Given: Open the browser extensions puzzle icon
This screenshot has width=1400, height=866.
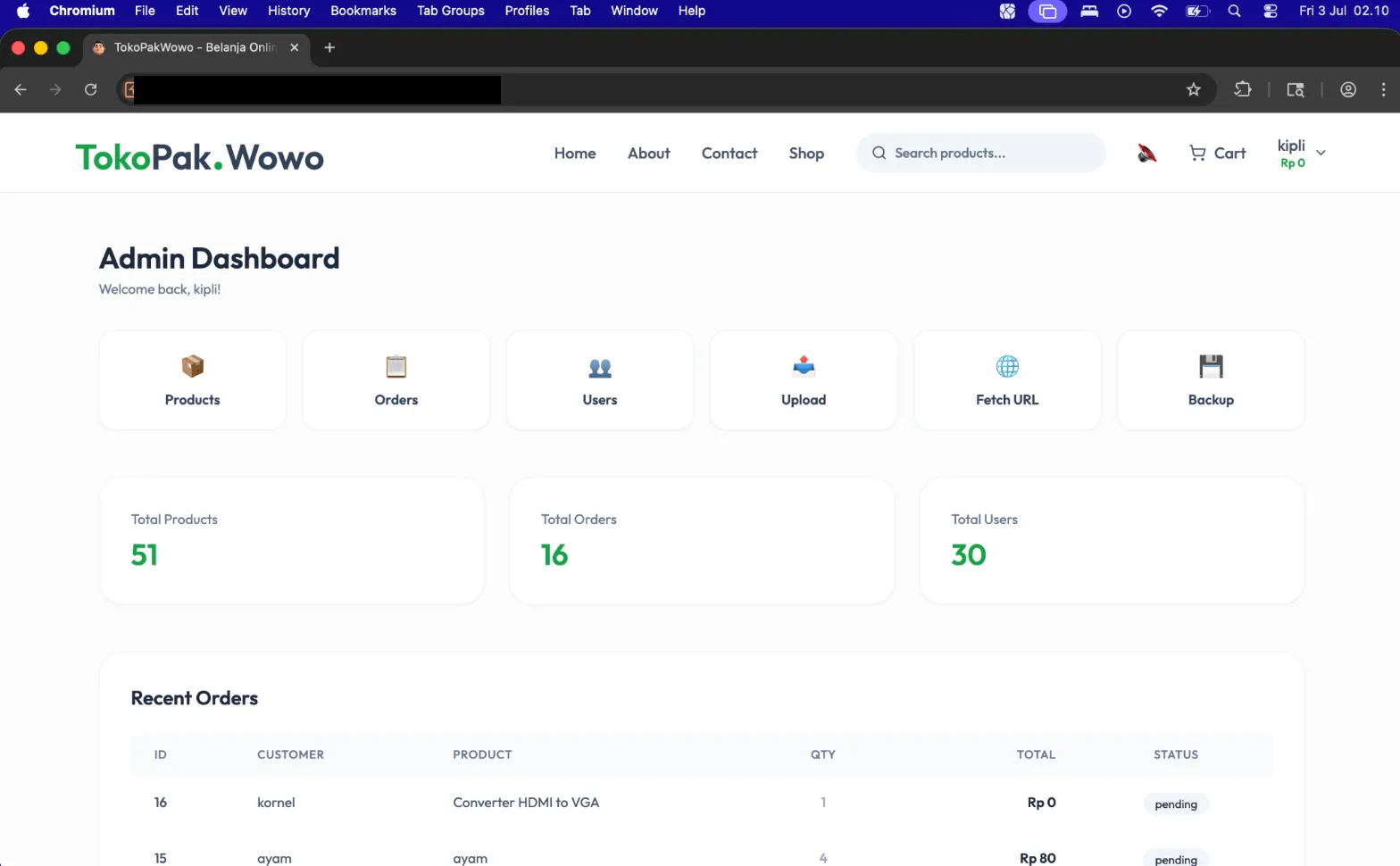Looking at the screenshot, I should click(x=1243, y=89).
